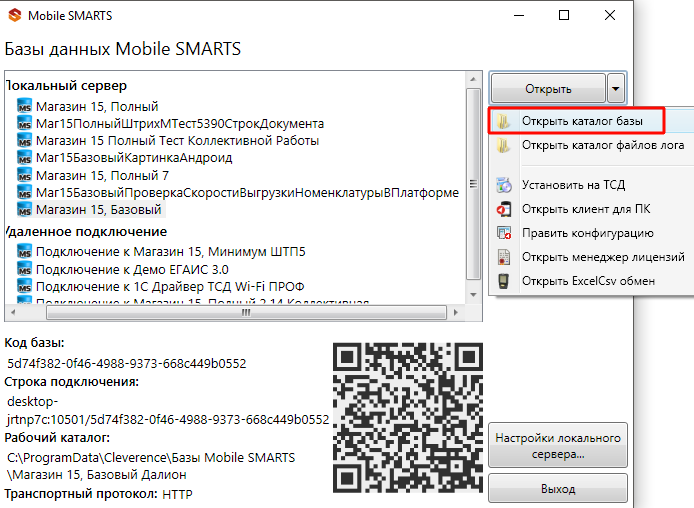
Task: Click database icon beside Магазин 15, Полный
Action: pyautogui.click(x=24, y=106)
